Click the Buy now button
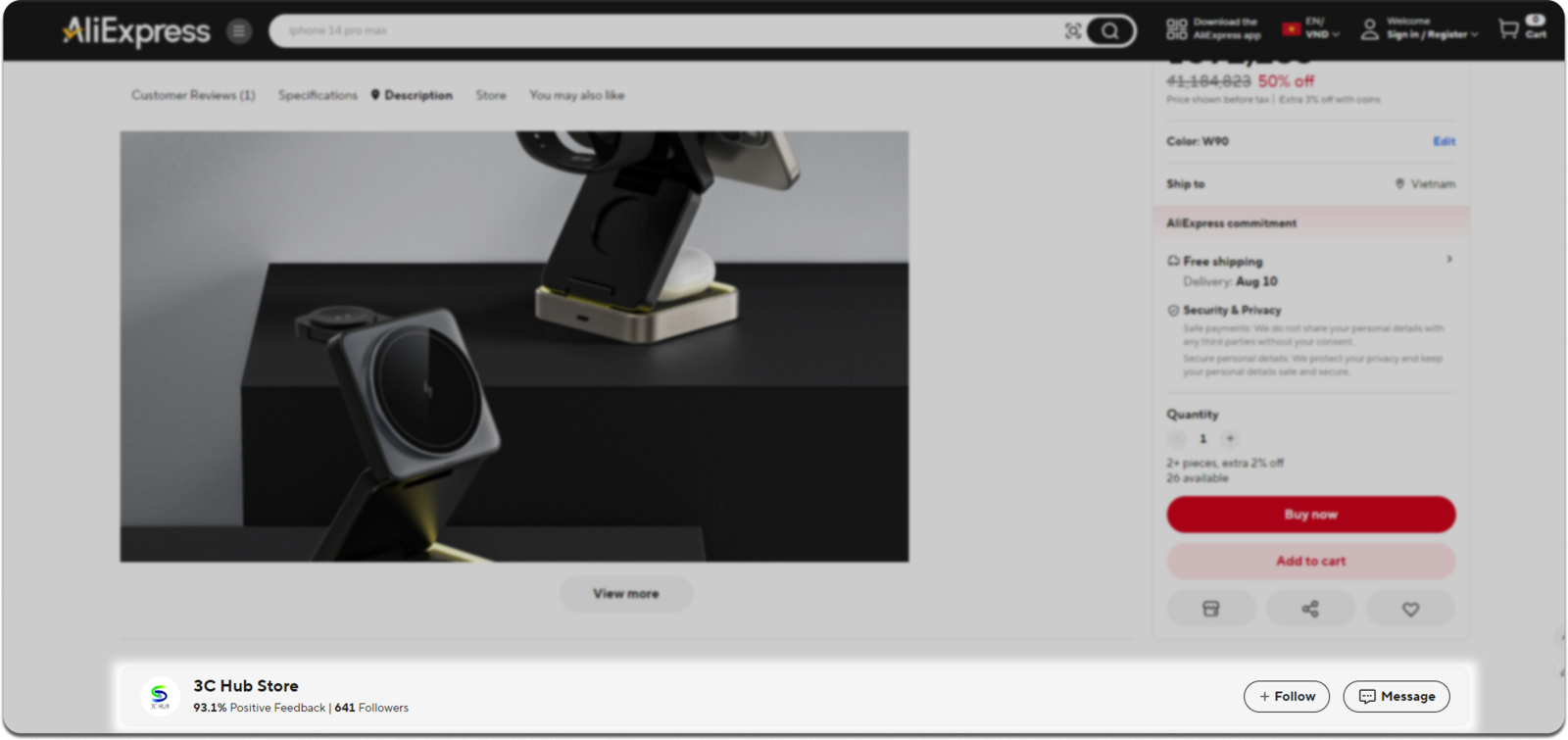Viewport: 1568px width, 740px height. pyautogui.click(x=1310, y=515)
